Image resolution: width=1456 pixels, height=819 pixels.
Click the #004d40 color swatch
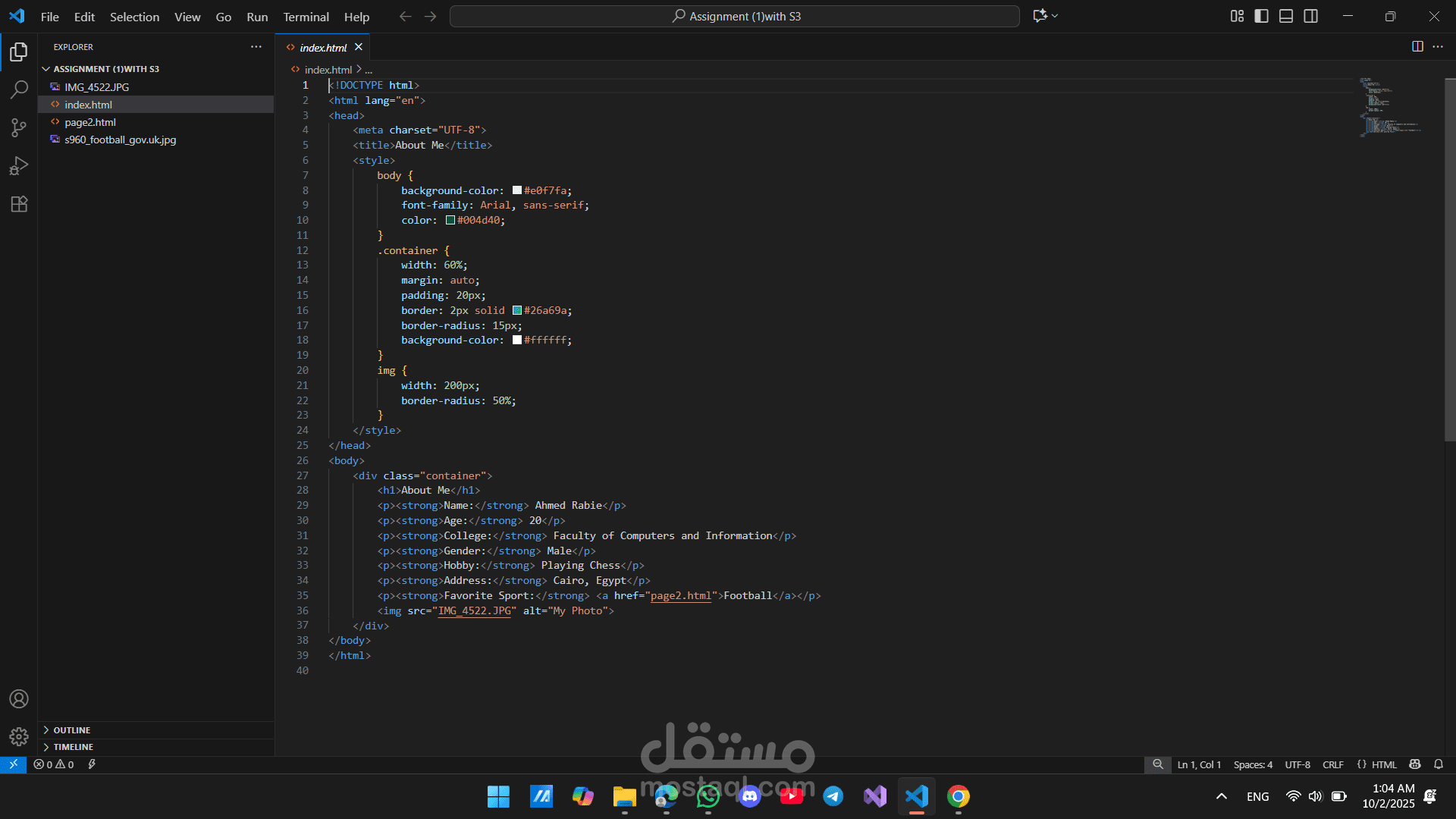450,221
